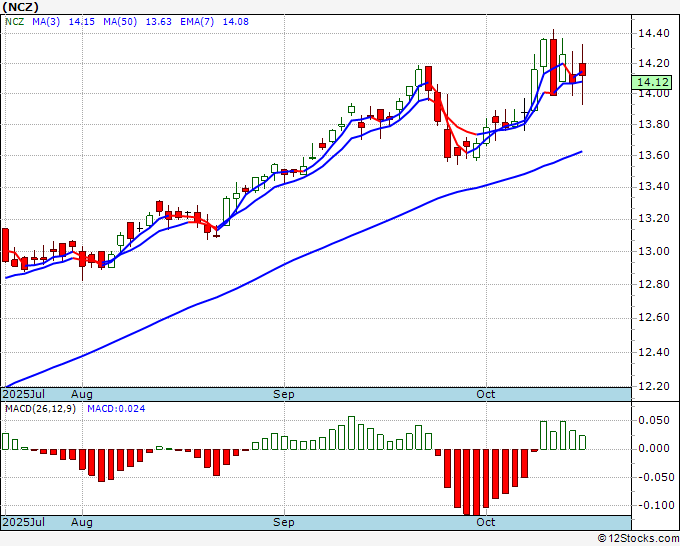680x546 pixels.
Task: Click the 14.20 price axis label
Action: [x=654, y=64]
